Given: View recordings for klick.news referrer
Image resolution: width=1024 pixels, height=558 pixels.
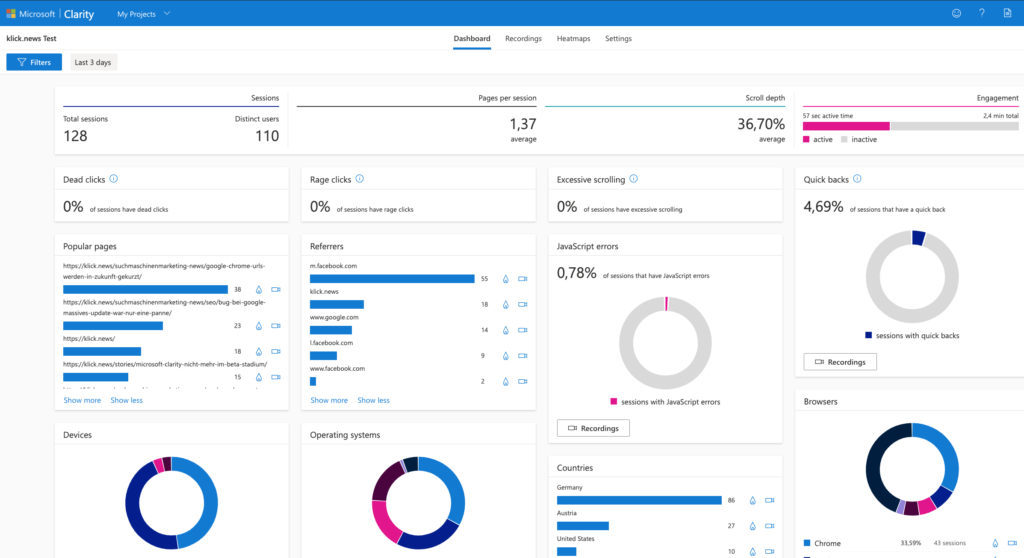Looking at the screenshot, I should point(522,304).
